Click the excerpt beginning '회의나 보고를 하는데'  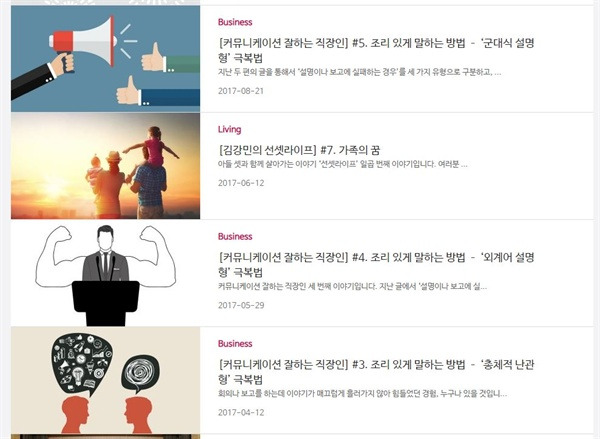362,393
